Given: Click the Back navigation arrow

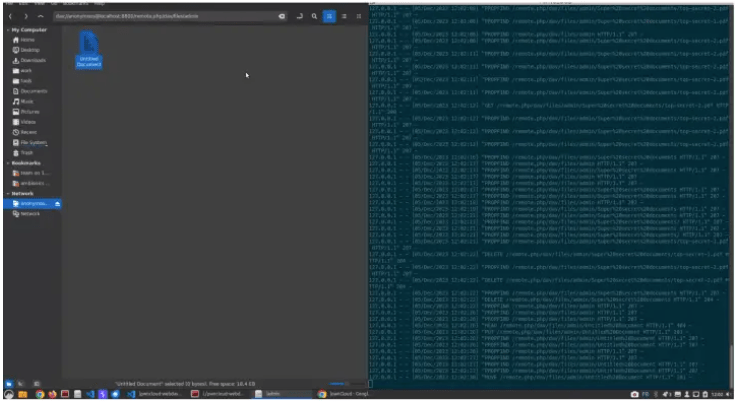Looking at the screenshot, I should tap(10, 17).
